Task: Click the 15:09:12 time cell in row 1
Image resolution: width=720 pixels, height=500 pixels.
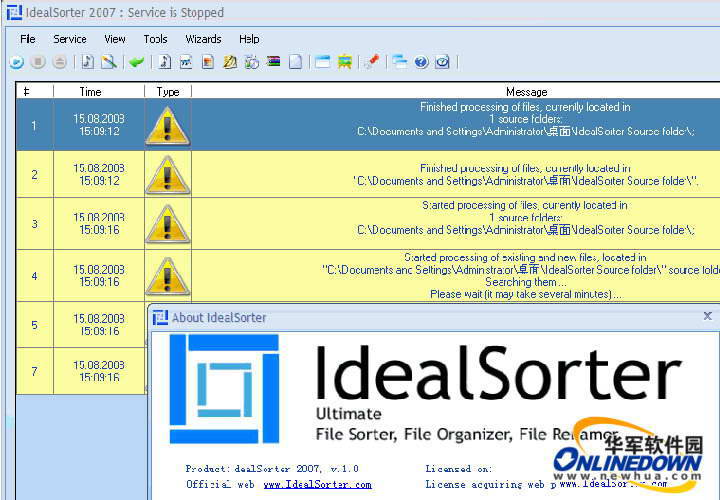Action: pos(99,125)
